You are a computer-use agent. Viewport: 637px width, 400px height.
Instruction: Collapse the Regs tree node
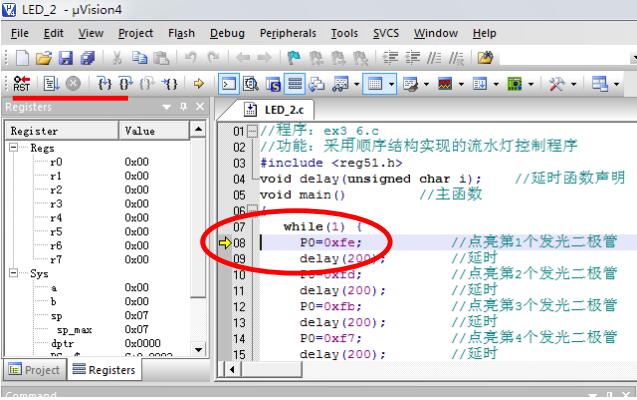tap(13, 147)
